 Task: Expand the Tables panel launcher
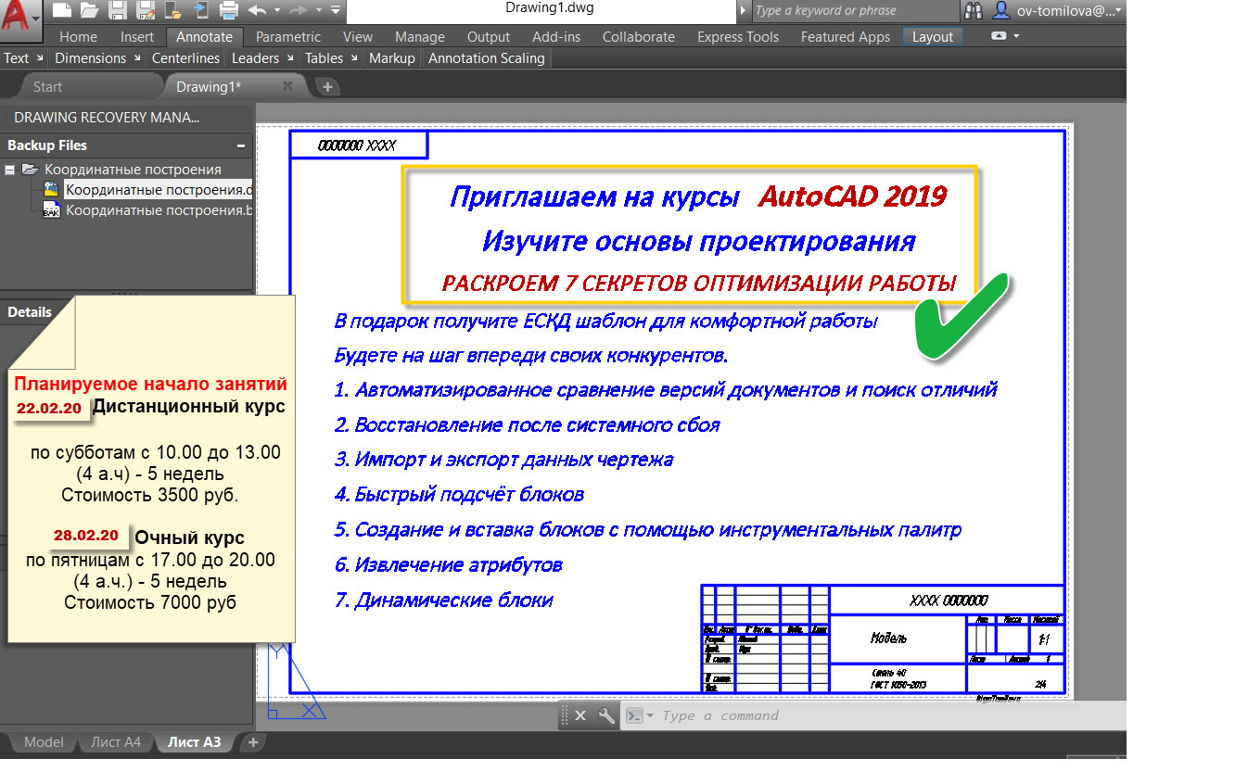click(354, 58)
